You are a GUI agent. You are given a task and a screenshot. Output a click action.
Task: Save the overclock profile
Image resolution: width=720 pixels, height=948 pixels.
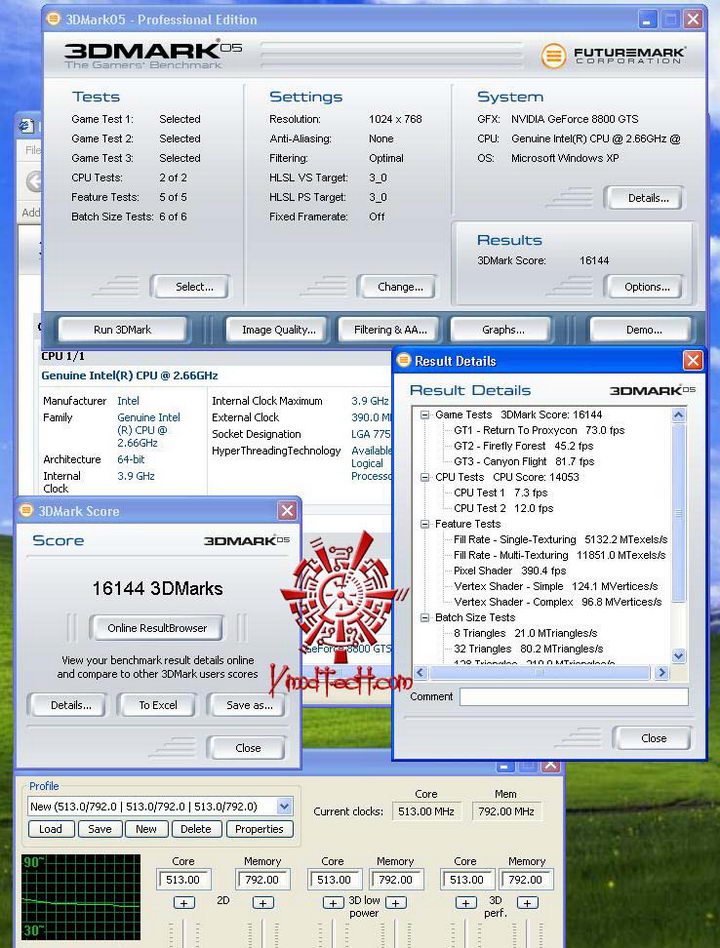[100, 829]
